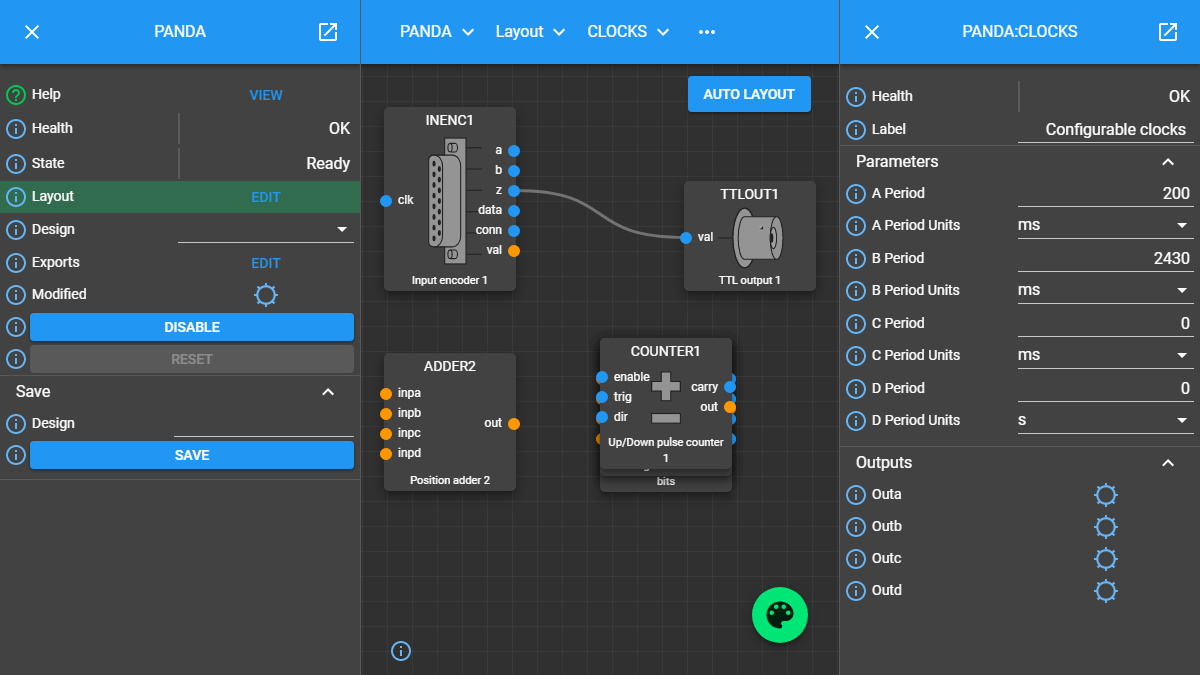Click info icon beside State
The width and height of the screenshot is (1200, 675).
tap(16, 164)
